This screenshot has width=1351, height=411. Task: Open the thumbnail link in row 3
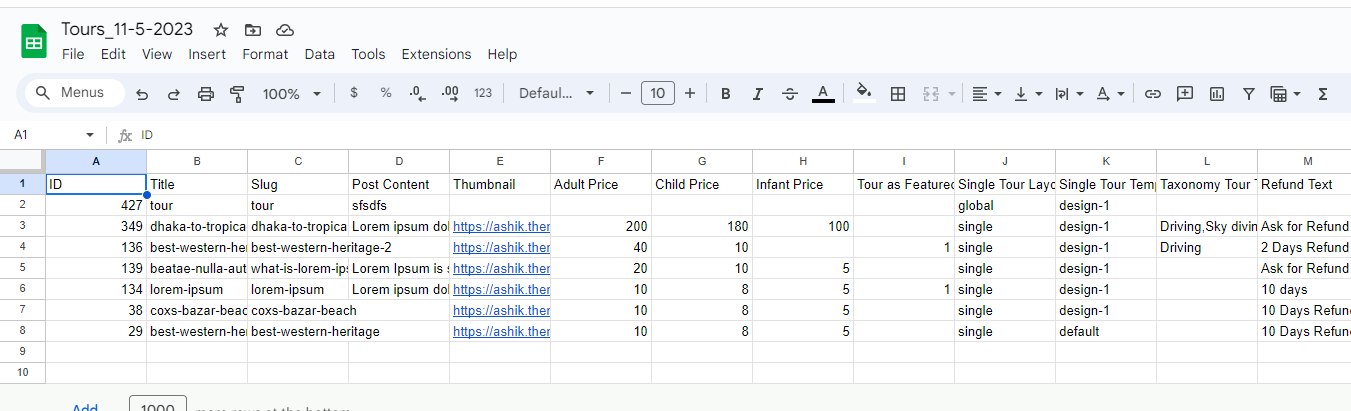[501, 227]
